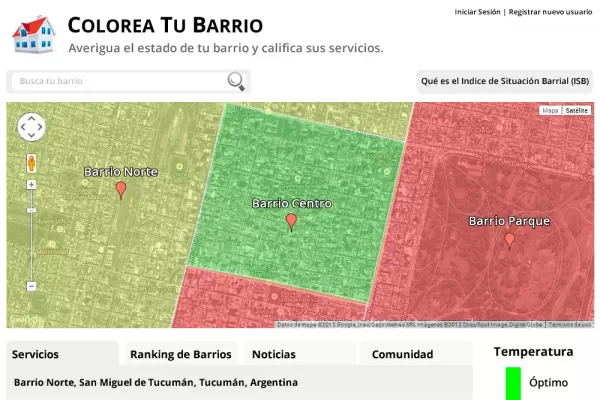Viewport: 600px width, 400px height.
Task: Click the Óptimo legend label
Action: click(x=548, y=382)
